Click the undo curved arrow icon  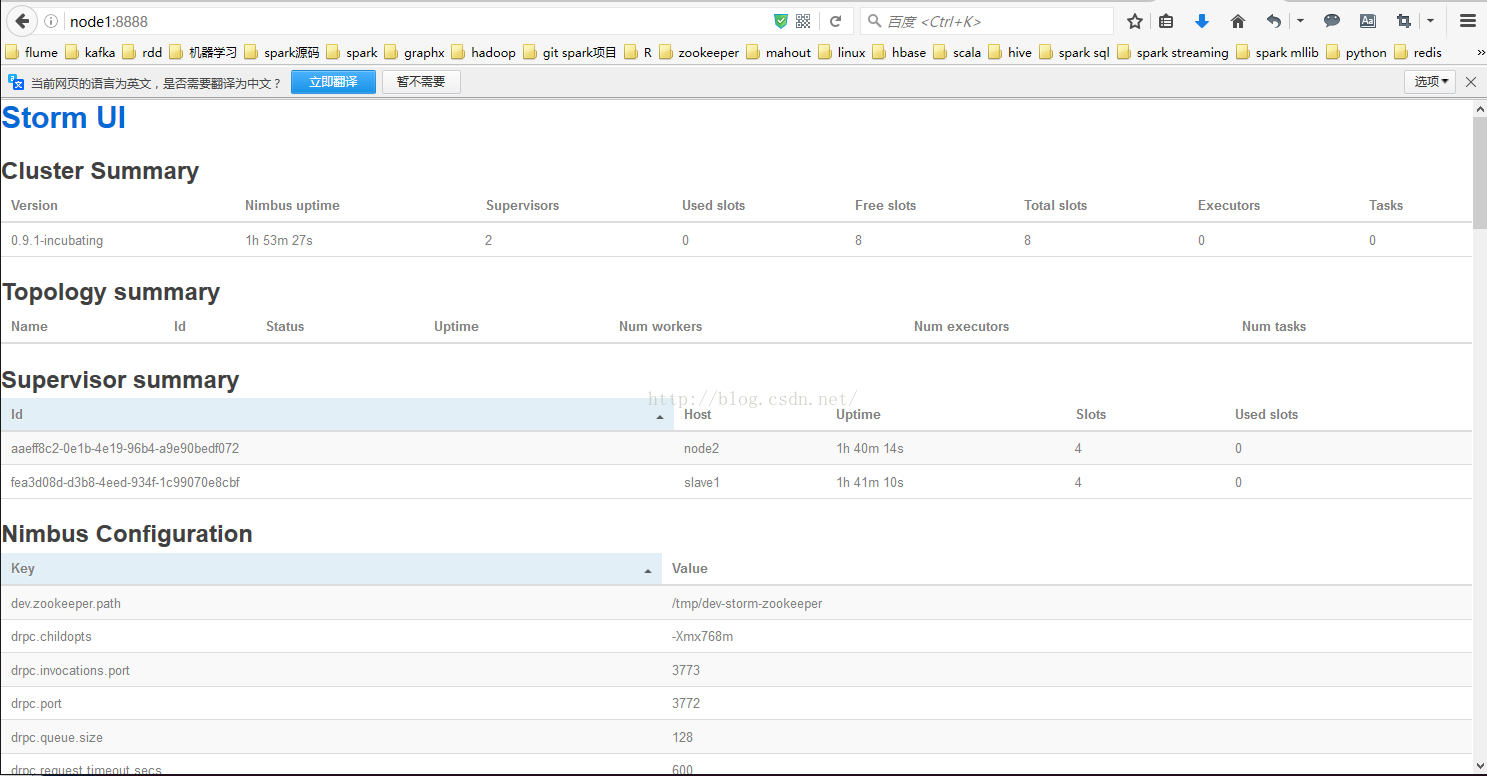(x=1274, y=21)
